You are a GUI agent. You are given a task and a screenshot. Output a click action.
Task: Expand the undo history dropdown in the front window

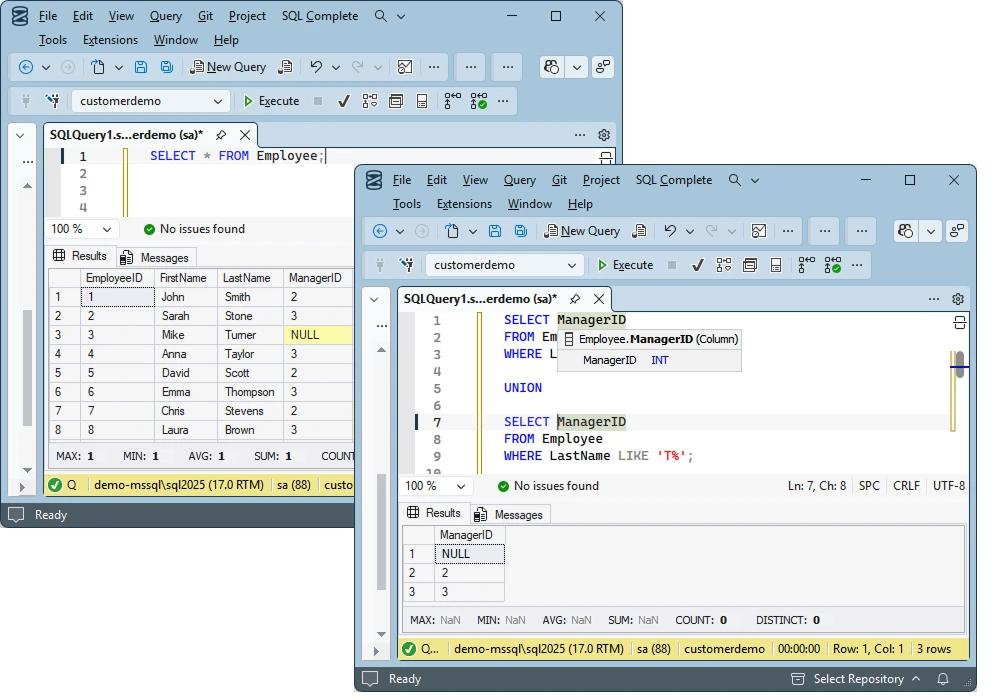pyautogui.click(x=690, y=231)
